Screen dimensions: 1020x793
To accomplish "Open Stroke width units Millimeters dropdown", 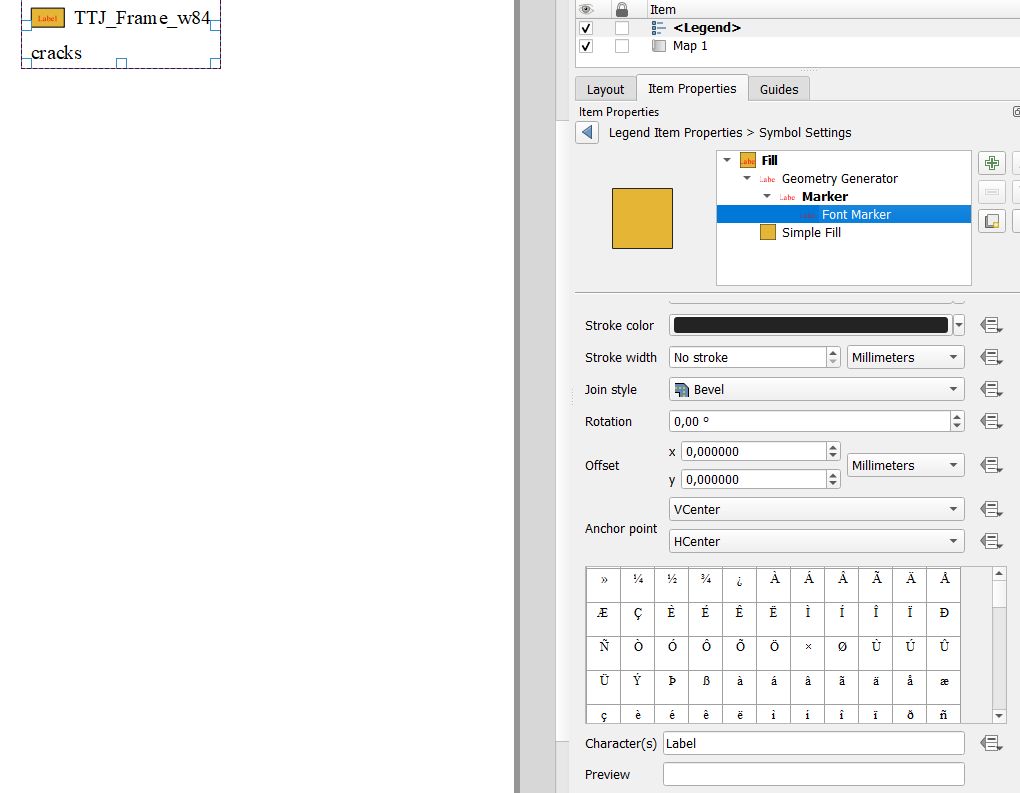I will click(905, 357).
